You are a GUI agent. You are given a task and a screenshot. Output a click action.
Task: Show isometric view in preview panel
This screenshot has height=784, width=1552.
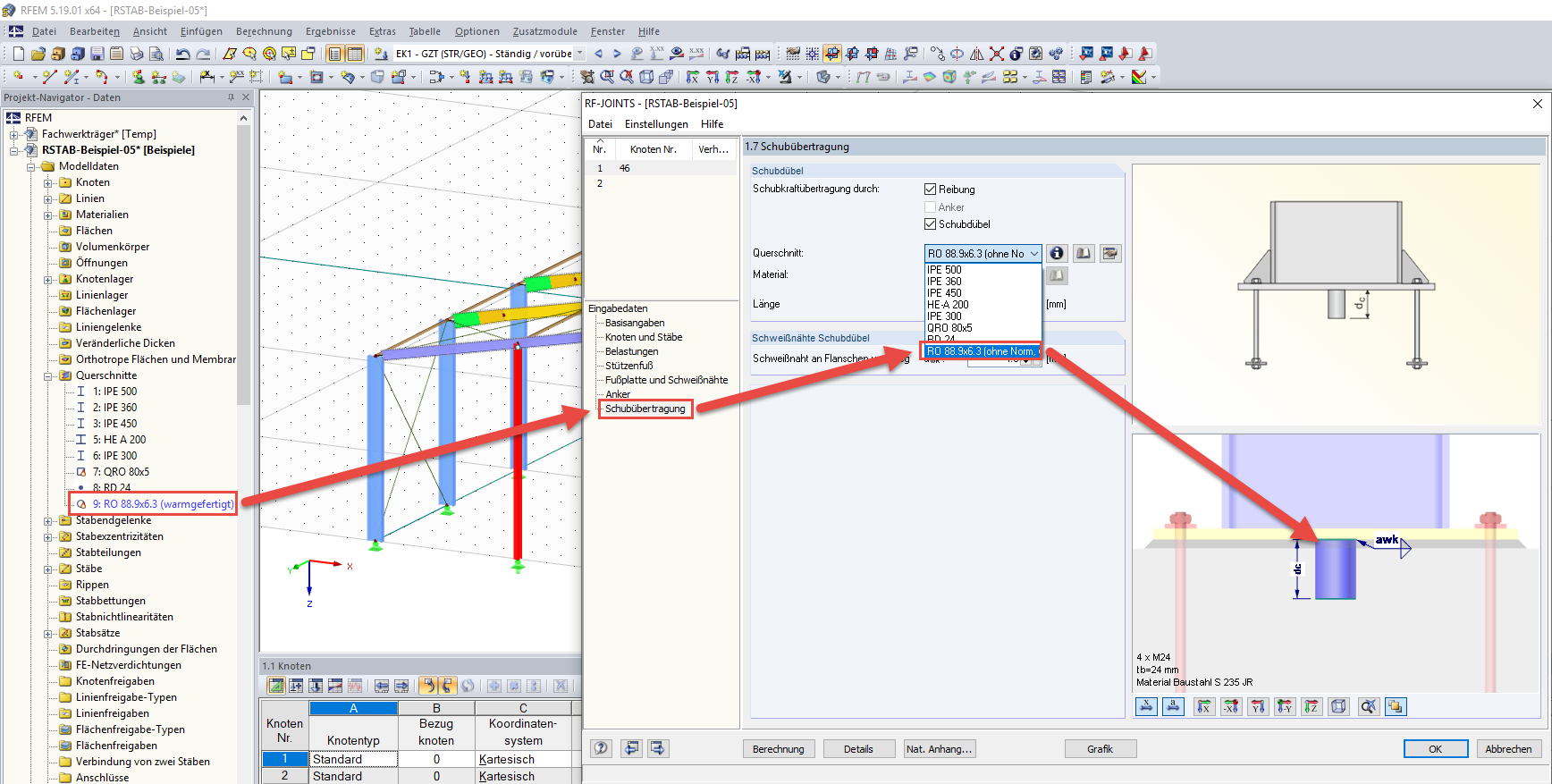(1338, 707)
